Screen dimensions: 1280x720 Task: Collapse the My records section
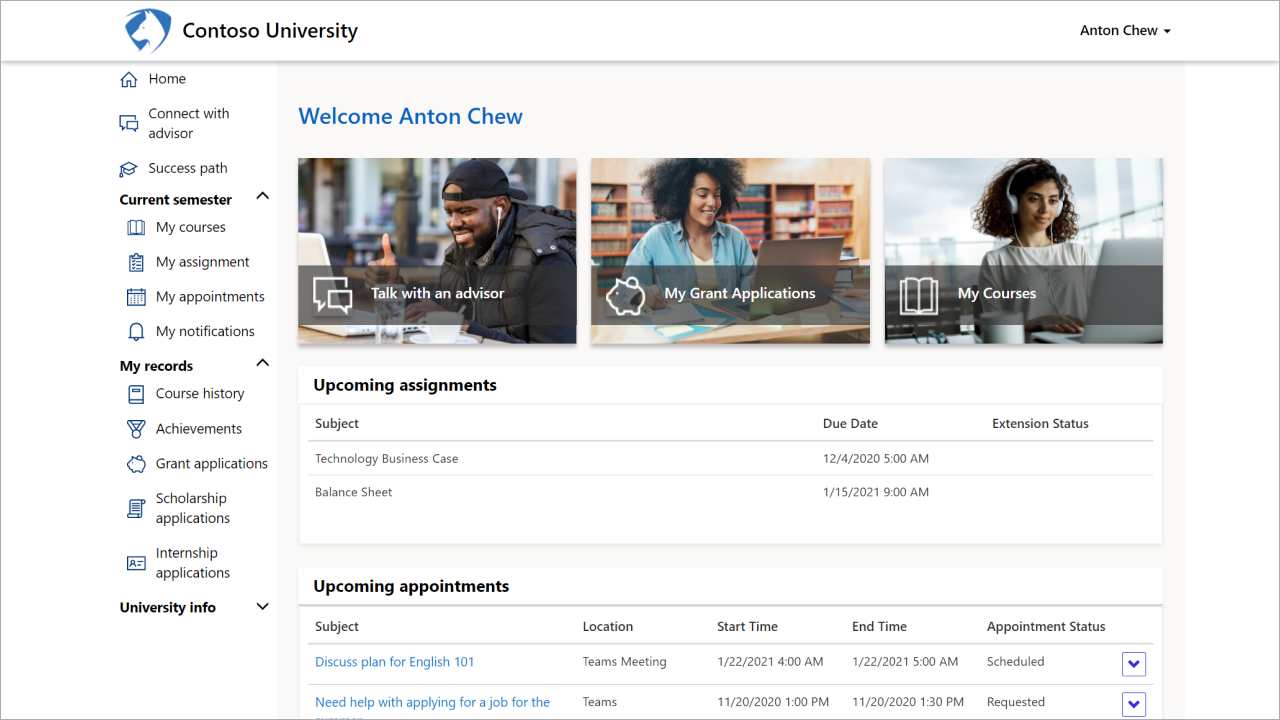(x=262, y=362)
